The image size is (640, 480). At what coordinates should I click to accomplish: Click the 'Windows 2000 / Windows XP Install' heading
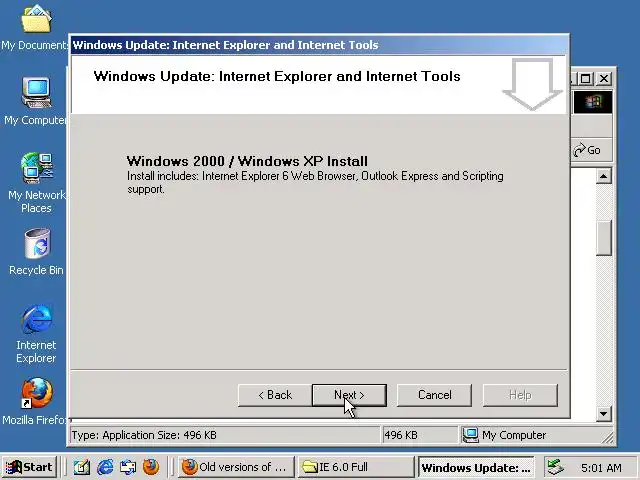point(247,161)
